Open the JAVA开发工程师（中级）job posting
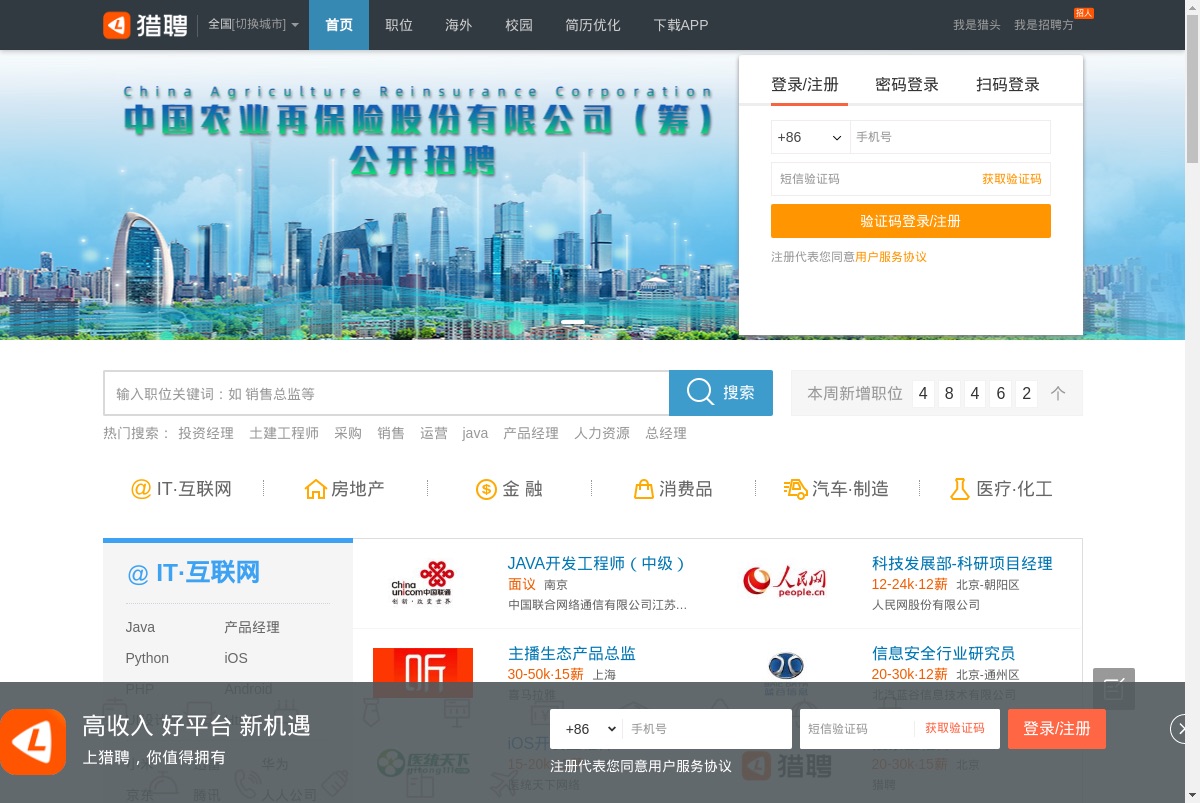 pos(597,563)
